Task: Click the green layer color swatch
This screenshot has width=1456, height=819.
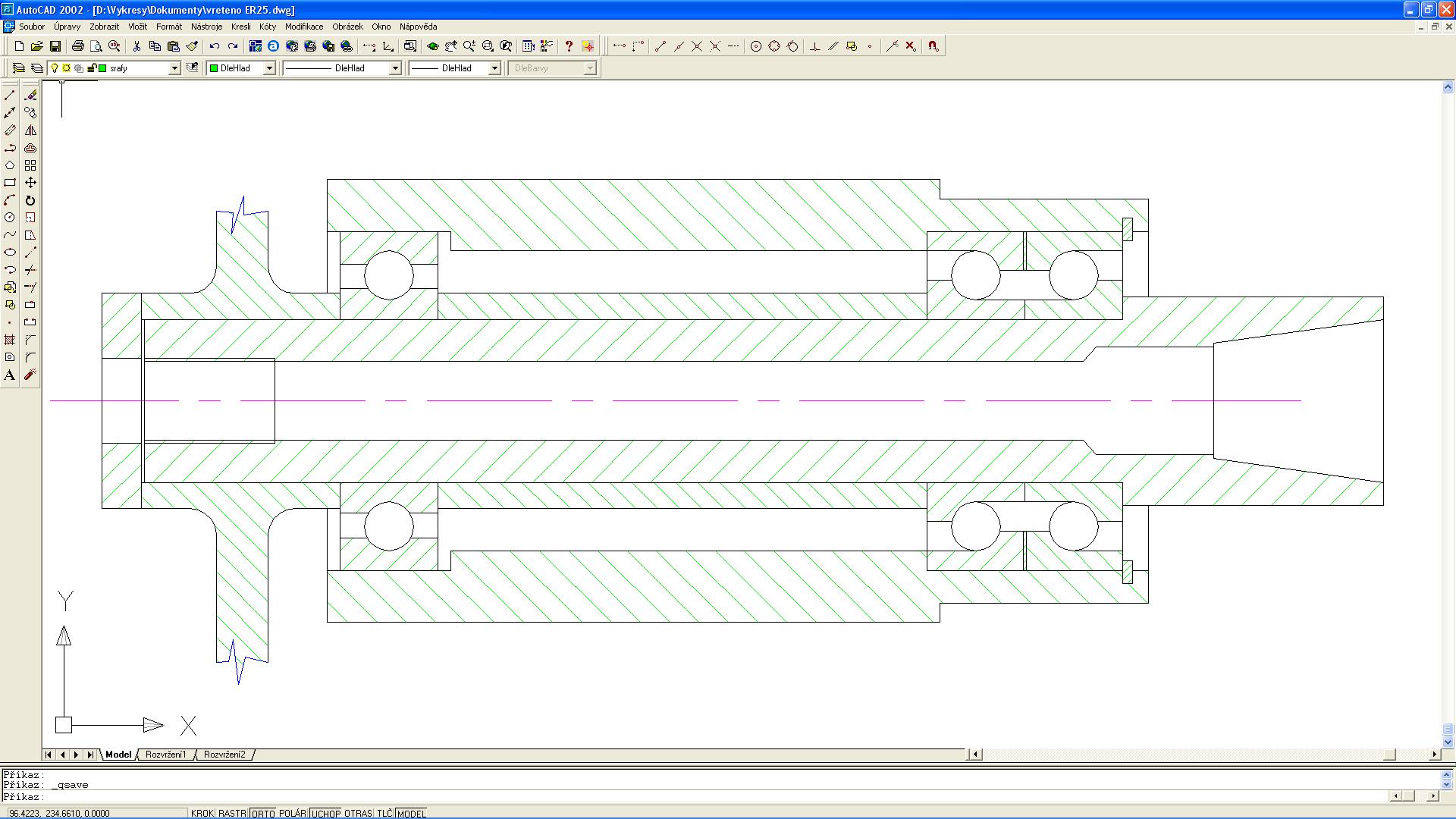Action: [102, 68]
